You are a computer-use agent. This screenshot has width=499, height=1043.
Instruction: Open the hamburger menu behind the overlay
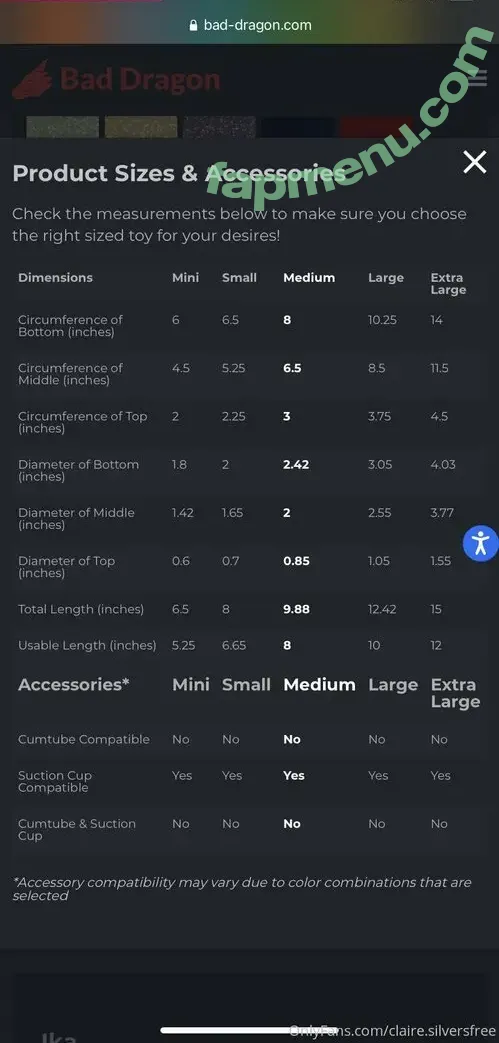click(x=477, y=78)
